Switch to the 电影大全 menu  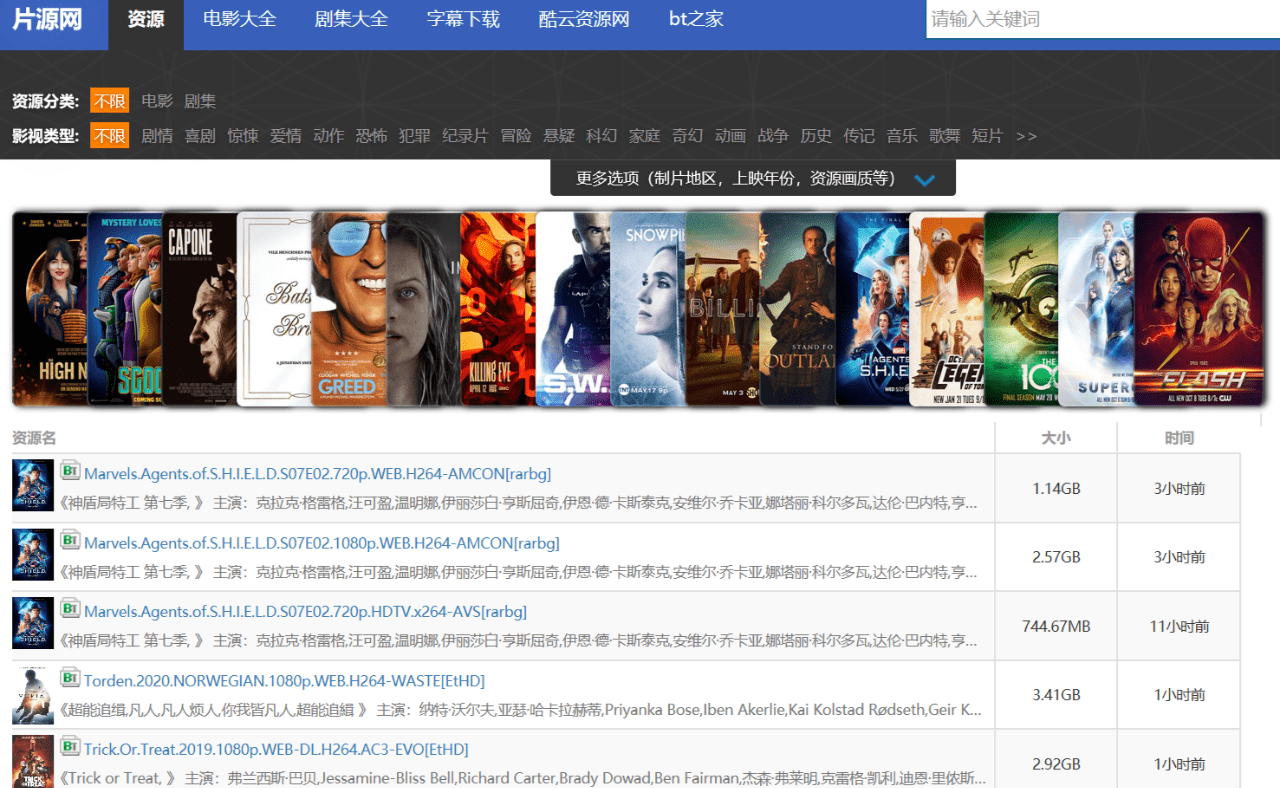(239, 18)
